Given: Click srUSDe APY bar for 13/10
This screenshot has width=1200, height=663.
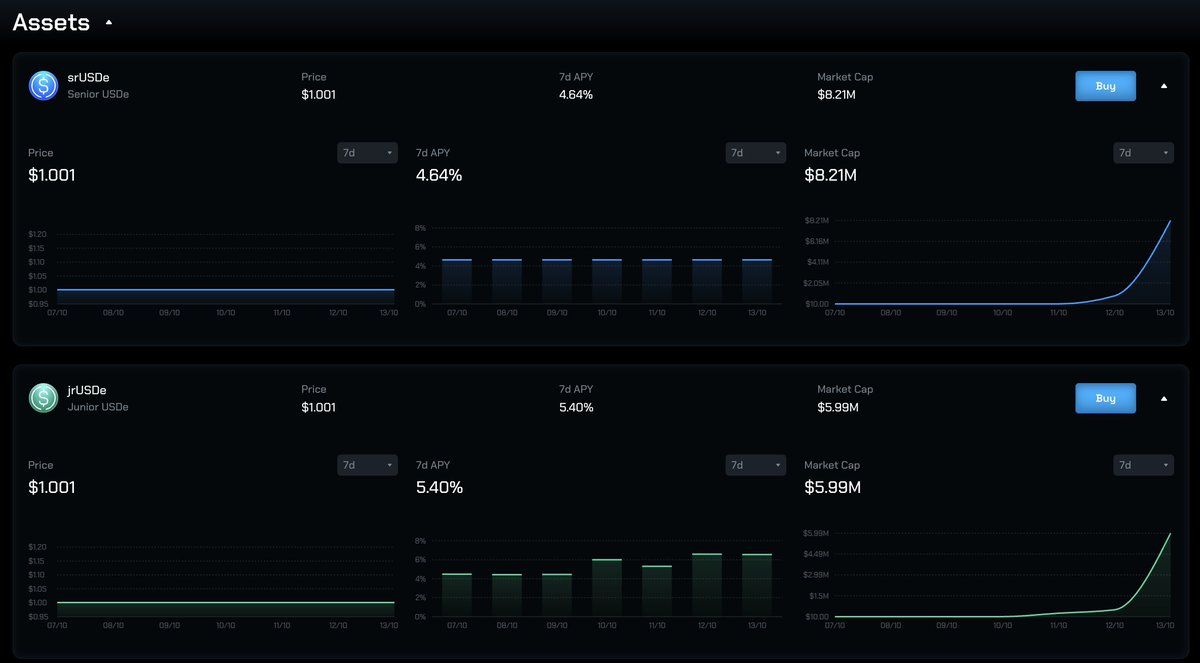Looking at the screenshot, I should tap(757, 281).
